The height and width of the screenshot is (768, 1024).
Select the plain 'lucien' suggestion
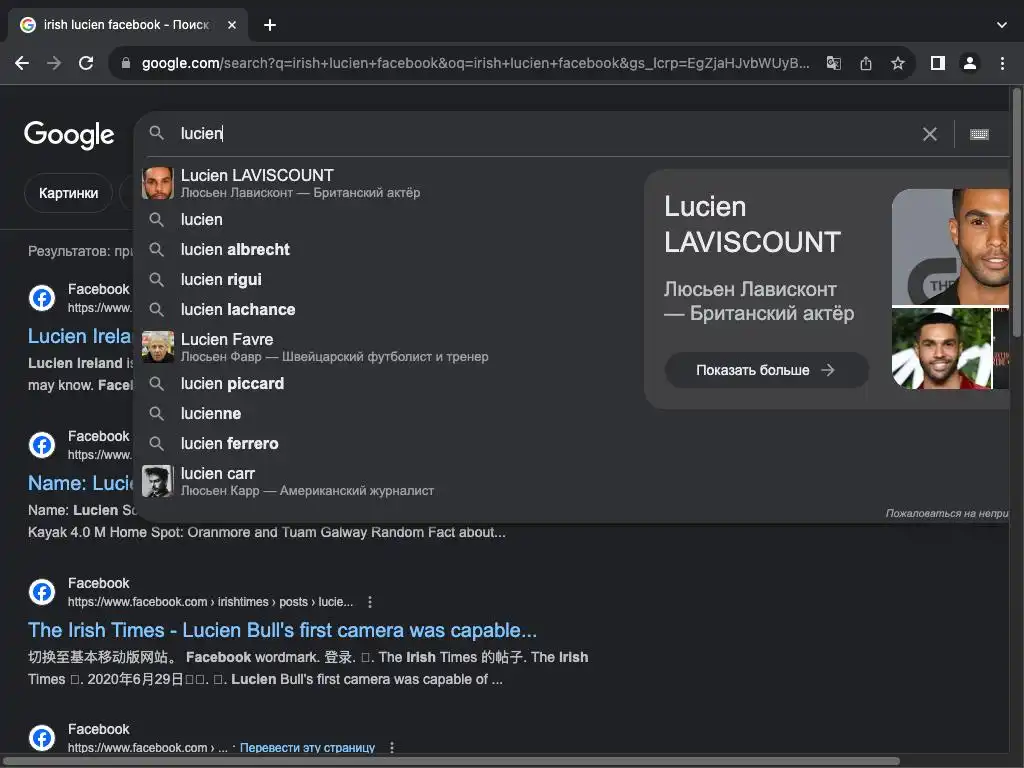click(387, 219)
